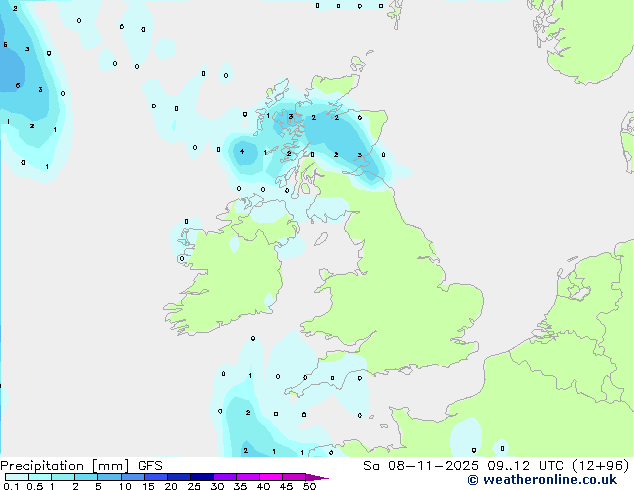Click the over-50 mm arrow tip of legend
The image size is (634, 490).
point(317,477)
